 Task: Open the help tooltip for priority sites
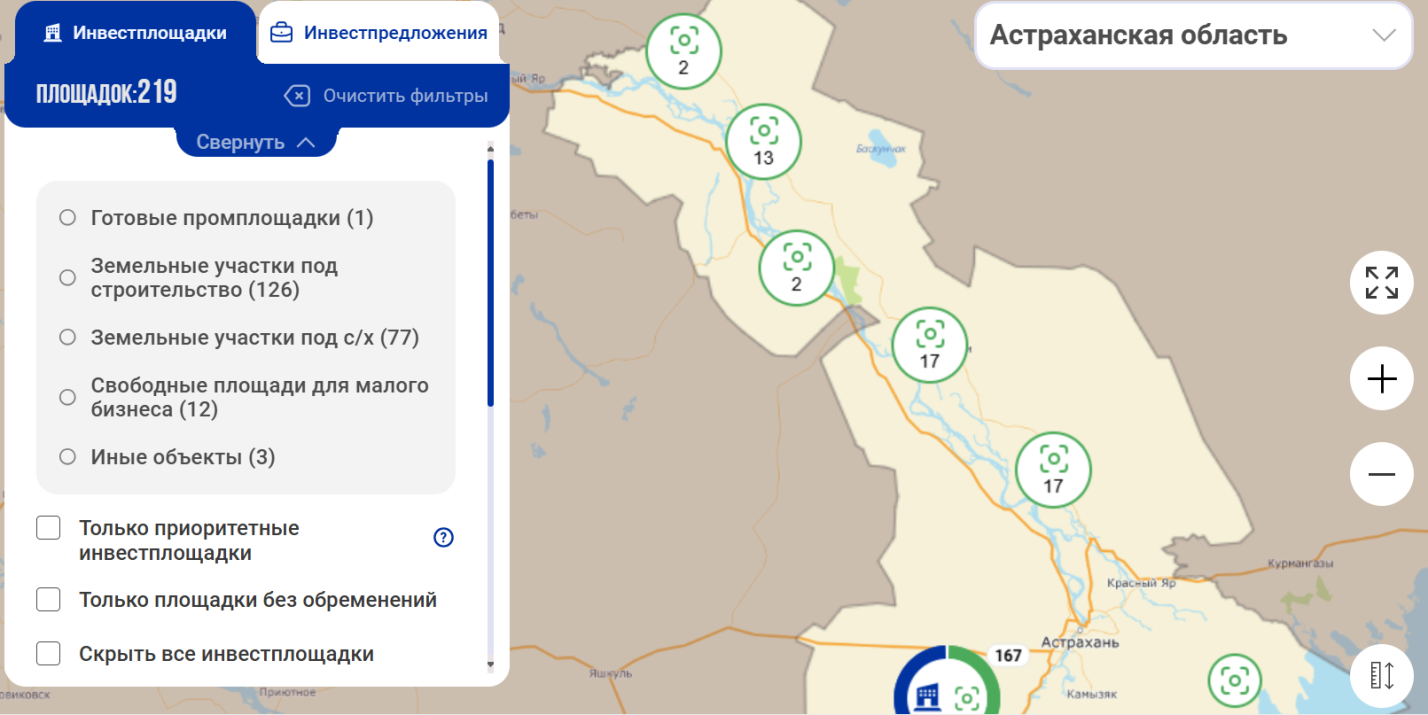pyautogui.click(x=443, y=538)
